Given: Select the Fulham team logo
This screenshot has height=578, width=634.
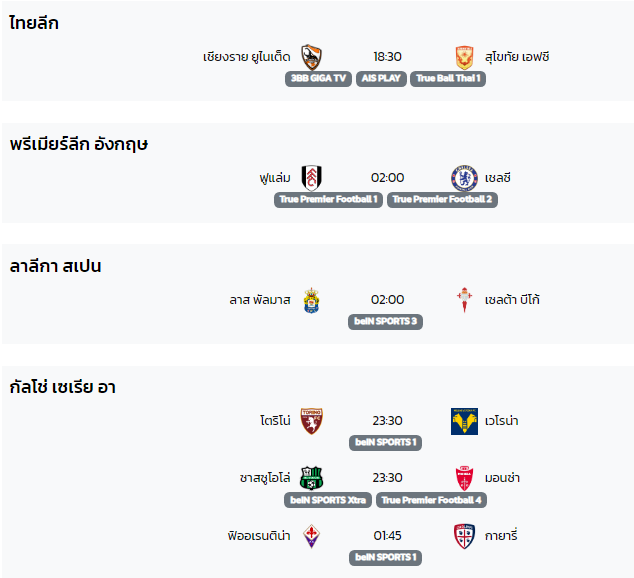Looking at the screenshot, I should pos(311,178).
